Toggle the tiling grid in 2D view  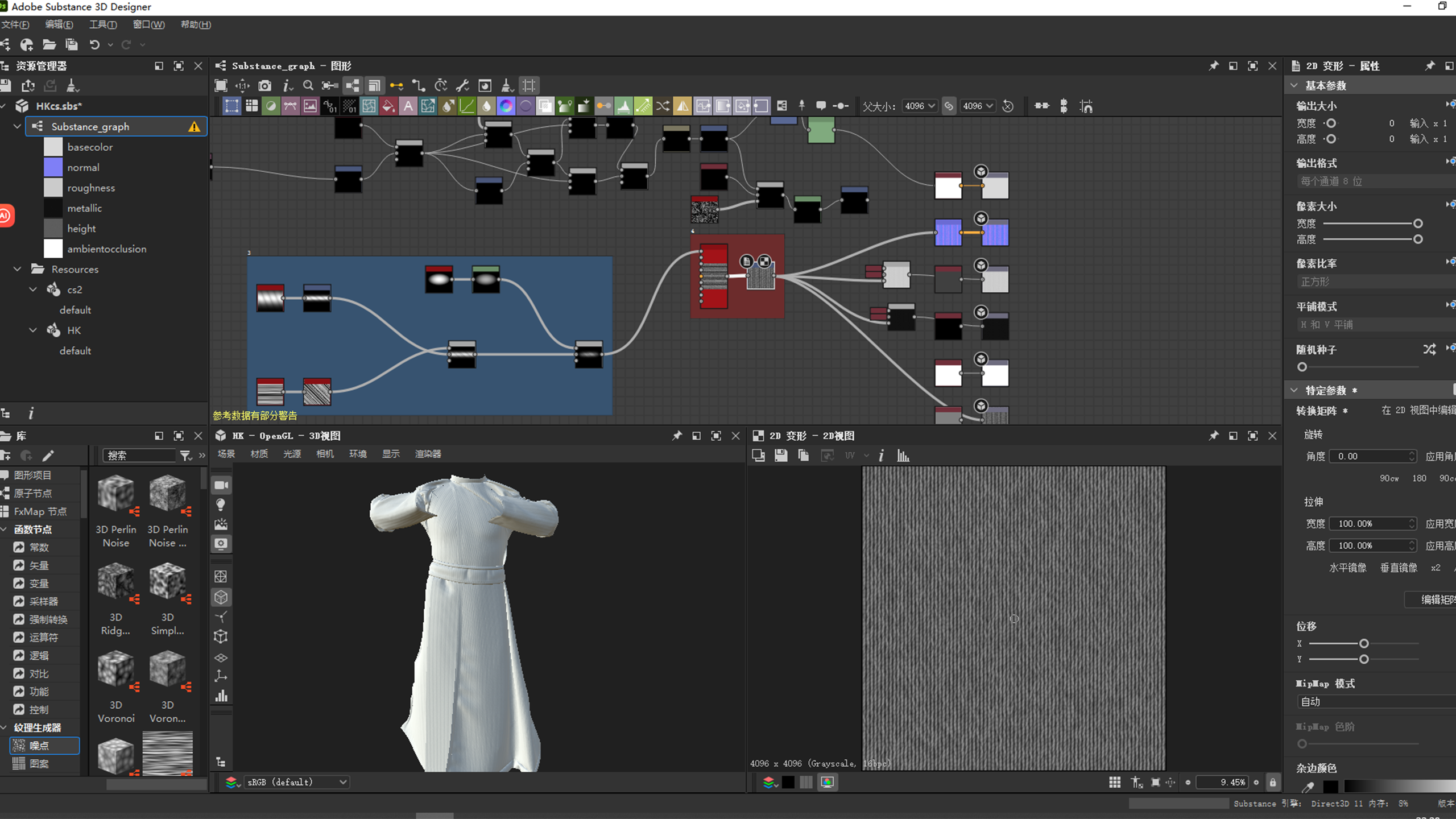point(1115,783)
